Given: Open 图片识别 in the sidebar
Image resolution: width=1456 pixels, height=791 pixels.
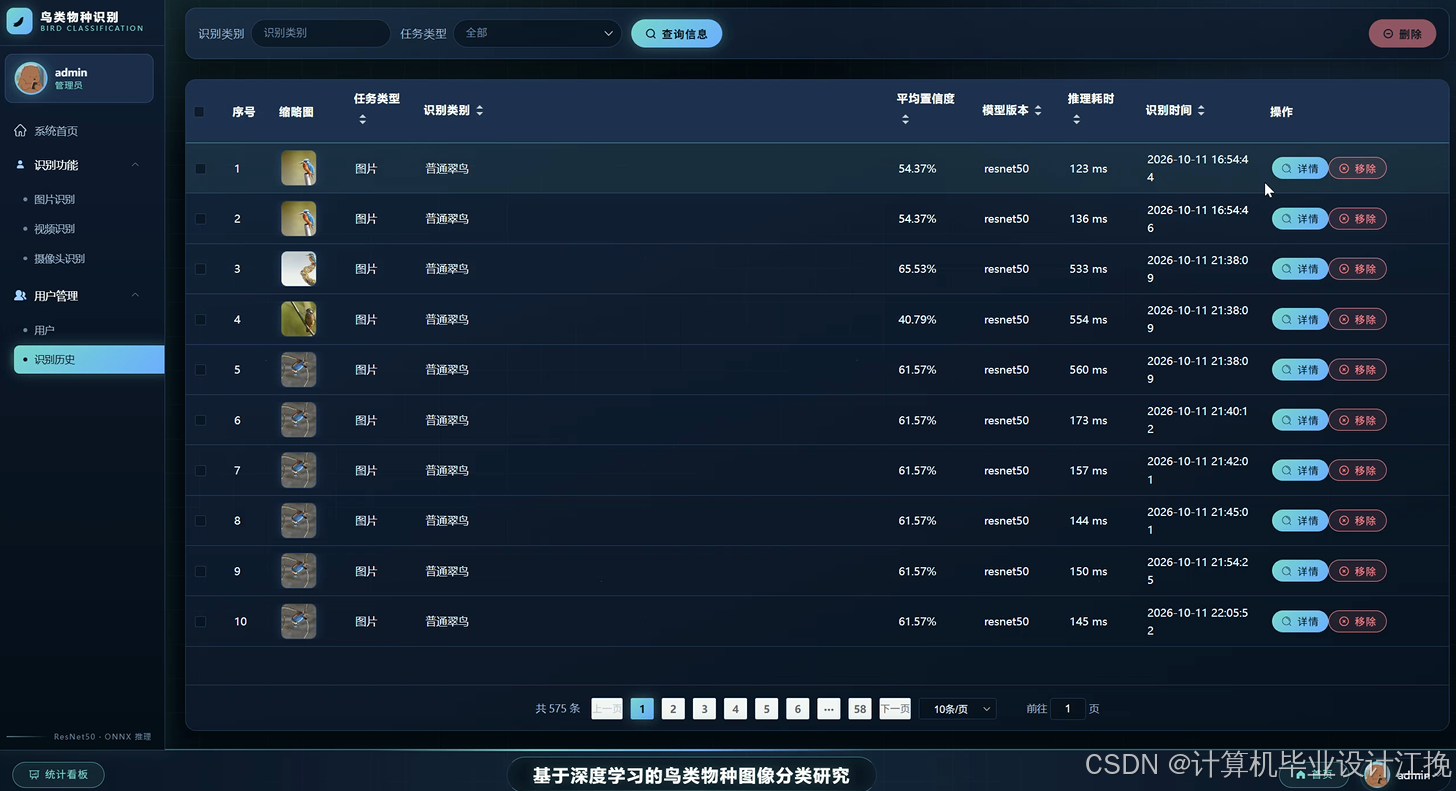Looking at the screenshot, I should 55,200.
